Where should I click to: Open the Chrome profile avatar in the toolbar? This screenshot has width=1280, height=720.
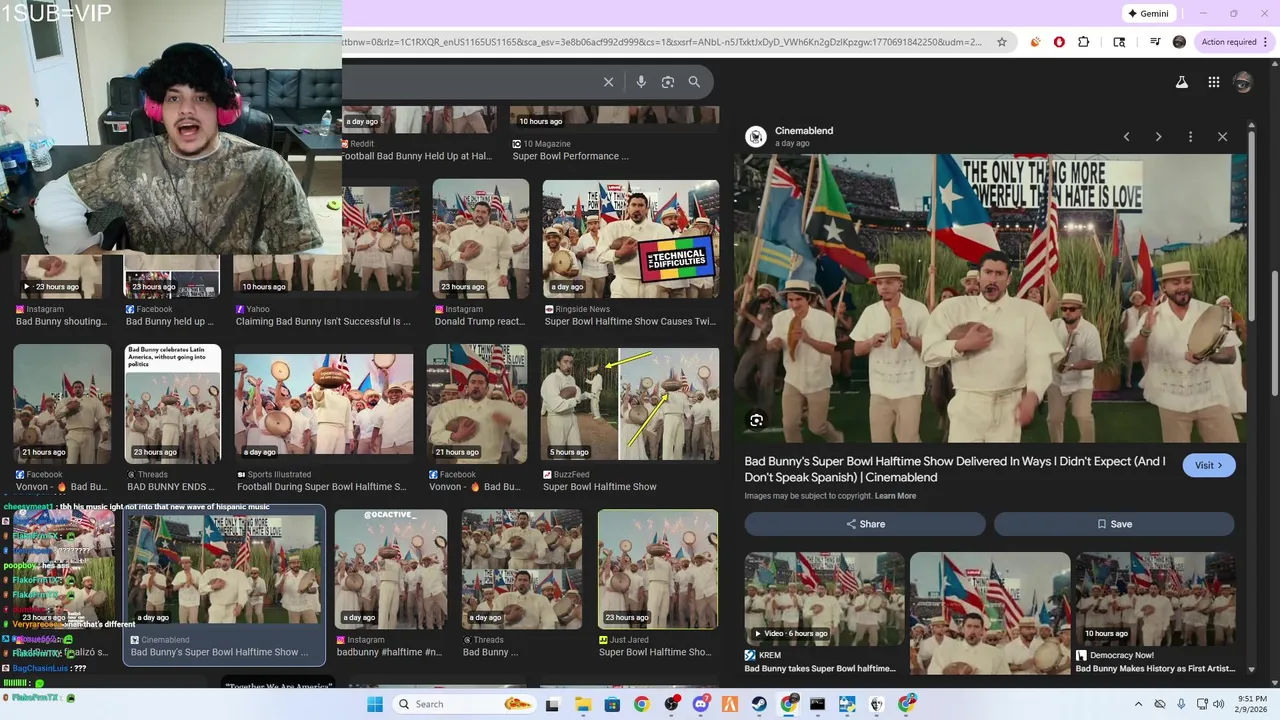point(1179,42)
